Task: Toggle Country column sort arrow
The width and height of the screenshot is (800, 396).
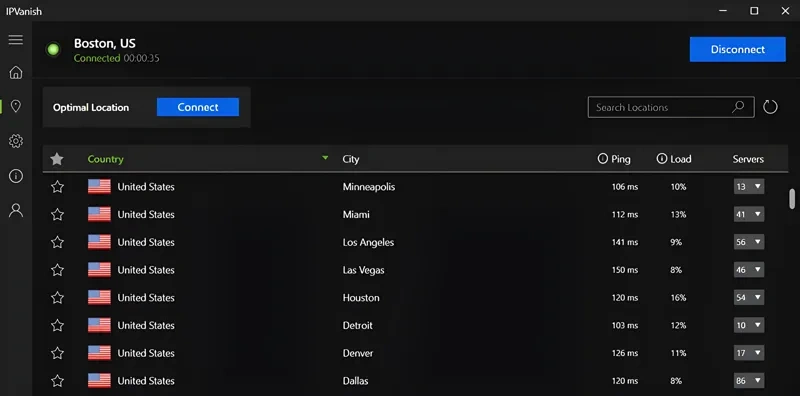Action: [325, 158]
